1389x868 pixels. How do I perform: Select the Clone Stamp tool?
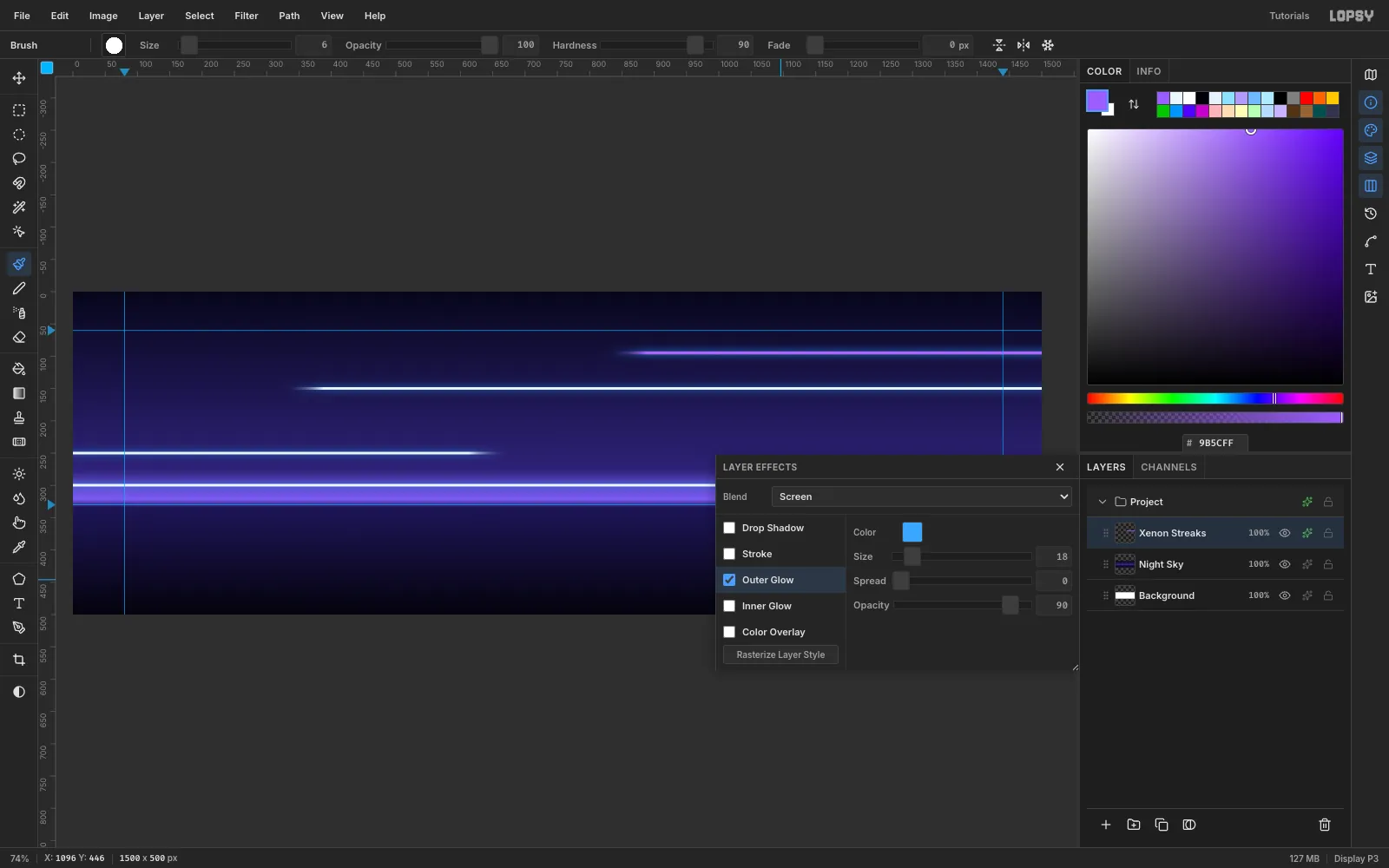[19, 418]
